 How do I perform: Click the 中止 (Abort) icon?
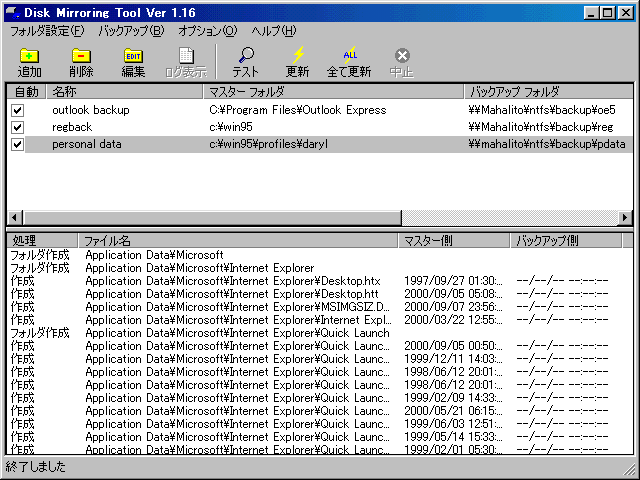click(x=401, y=56)
